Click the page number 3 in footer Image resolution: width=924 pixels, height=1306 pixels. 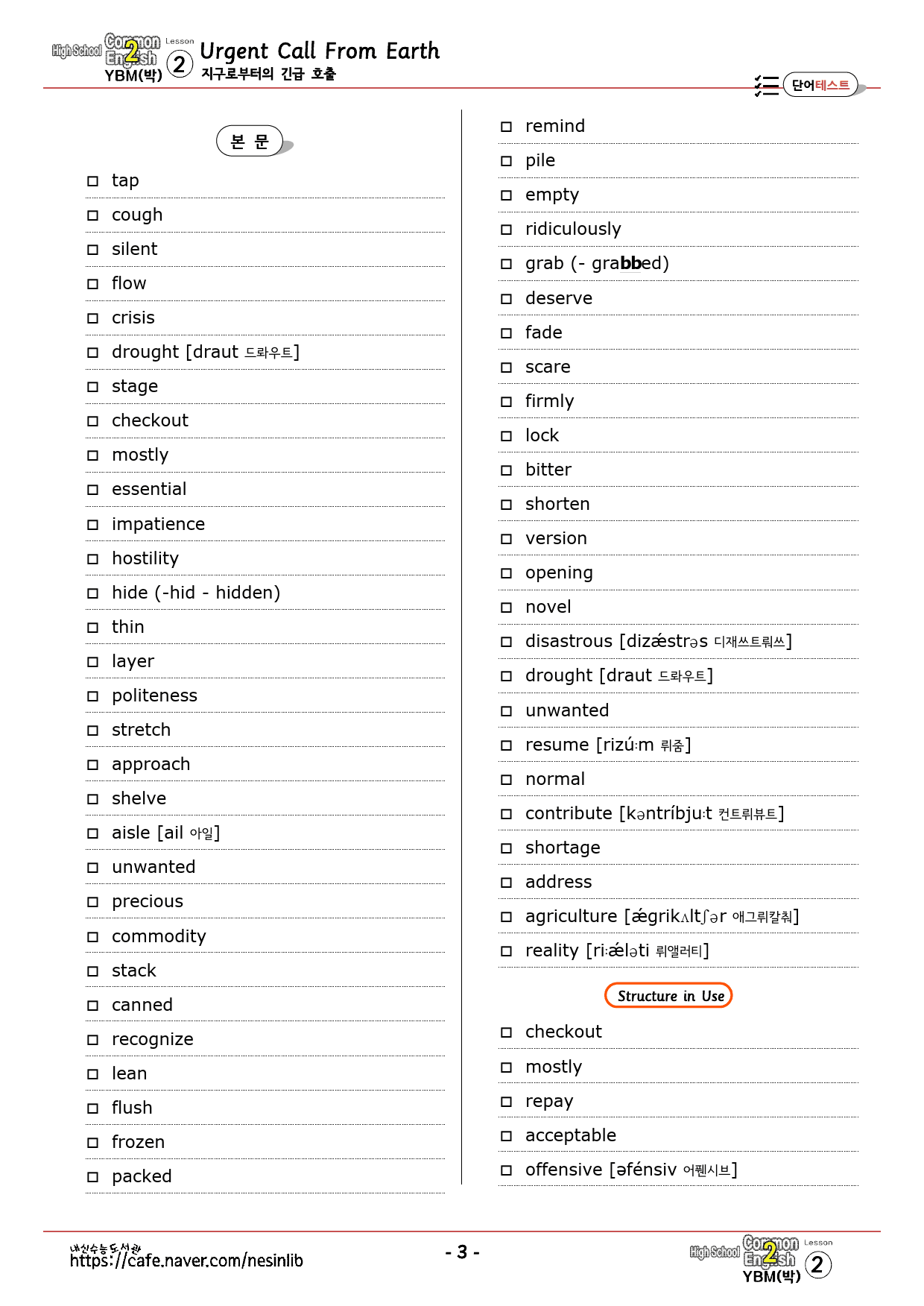pos(462,1252)
